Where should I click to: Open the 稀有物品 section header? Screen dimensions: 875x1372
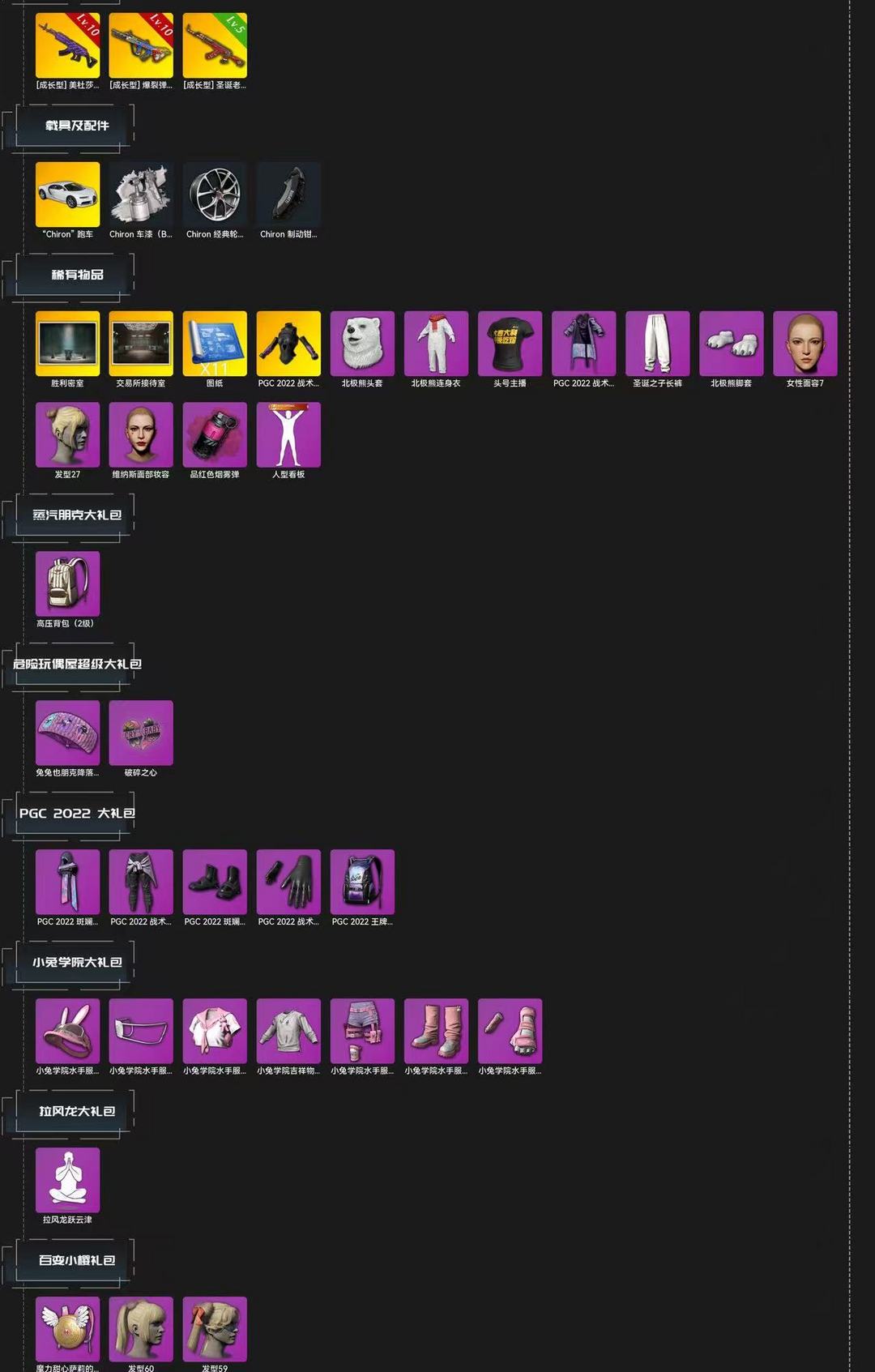pyautogui.click(x=77, y=275)
